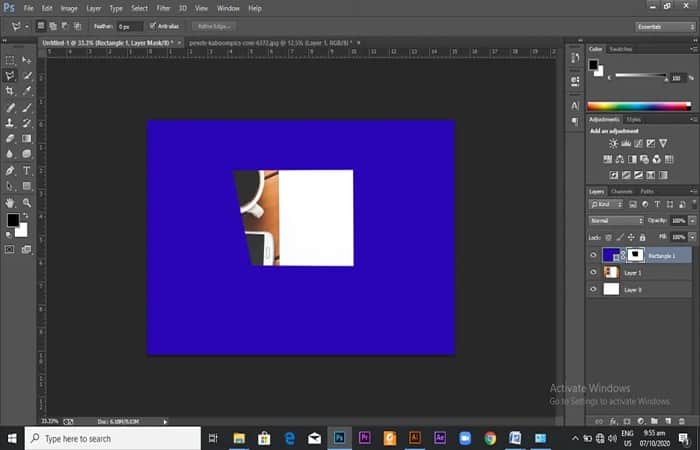Select the Move tool
700x450 pixels.
tap(27, 60)
